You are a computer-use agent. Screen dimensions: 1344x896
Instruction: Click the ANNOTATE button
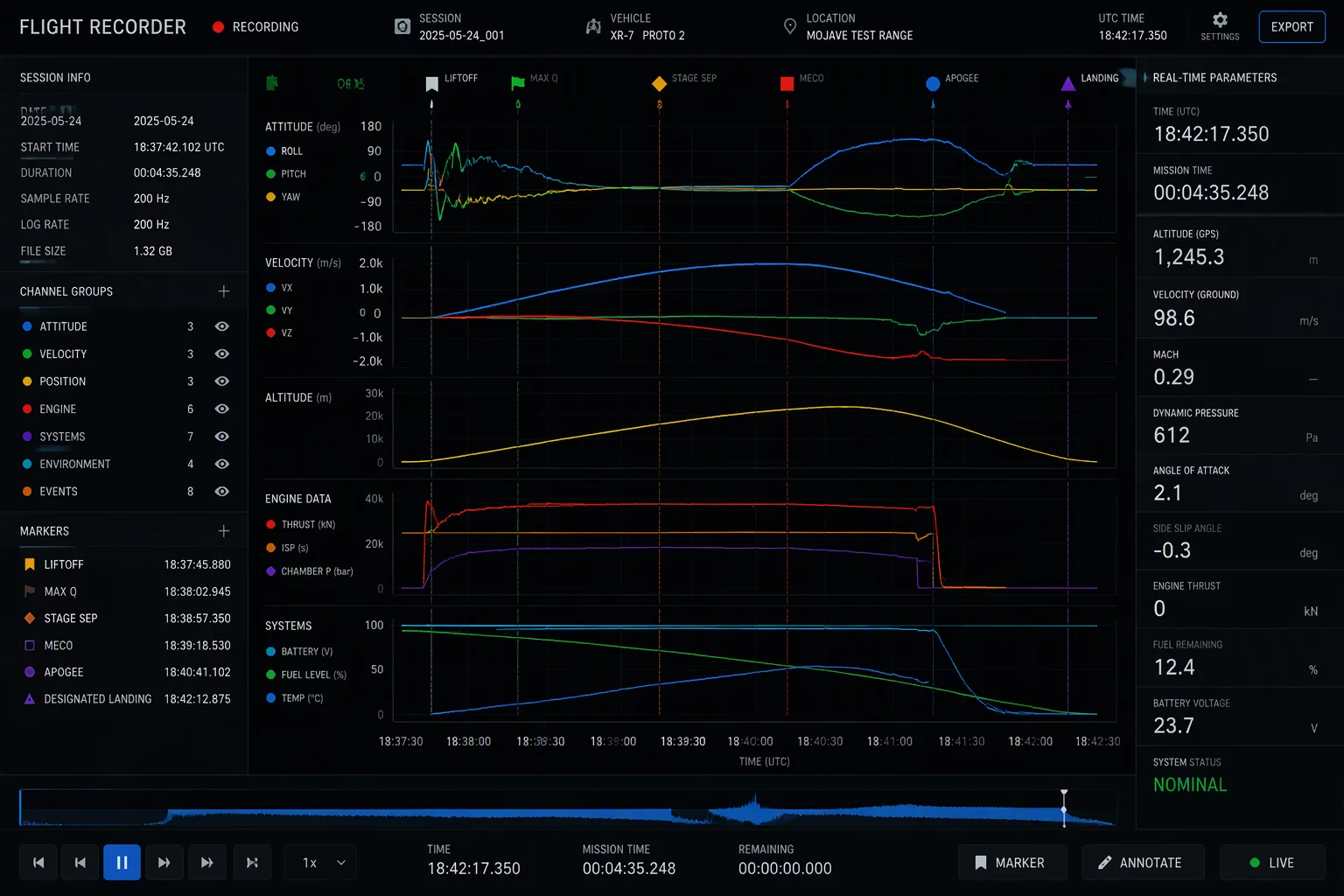[x=1143, y=863]
